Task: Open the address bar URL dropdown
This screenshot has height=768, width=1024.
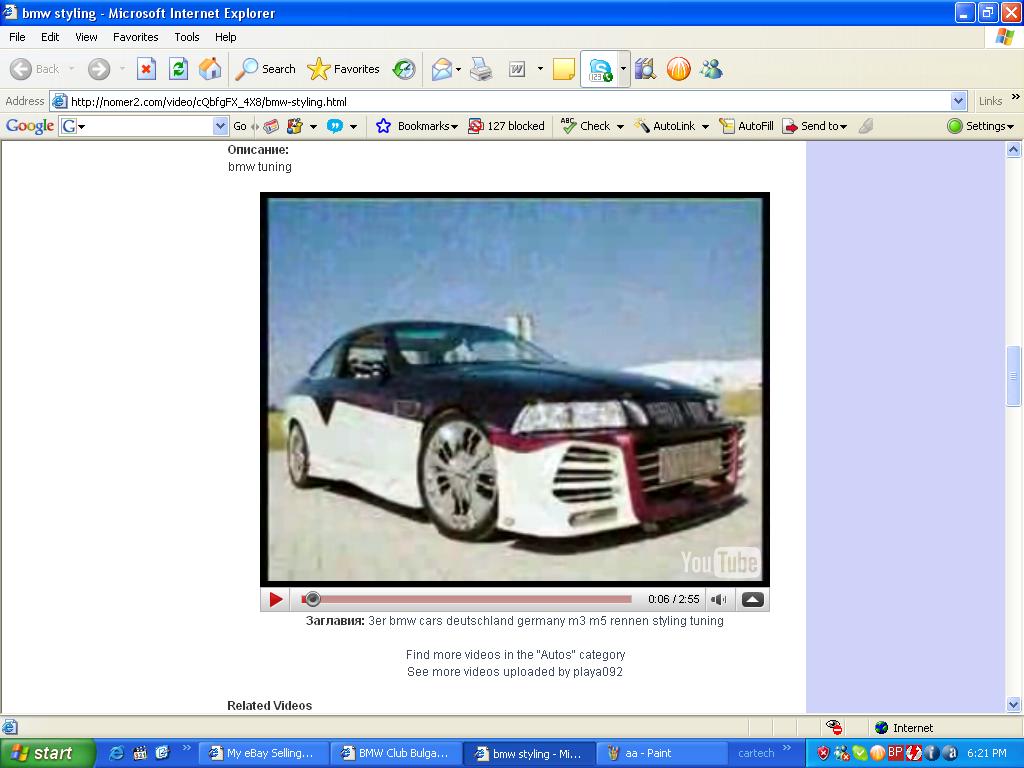Action: coord(958,101)
